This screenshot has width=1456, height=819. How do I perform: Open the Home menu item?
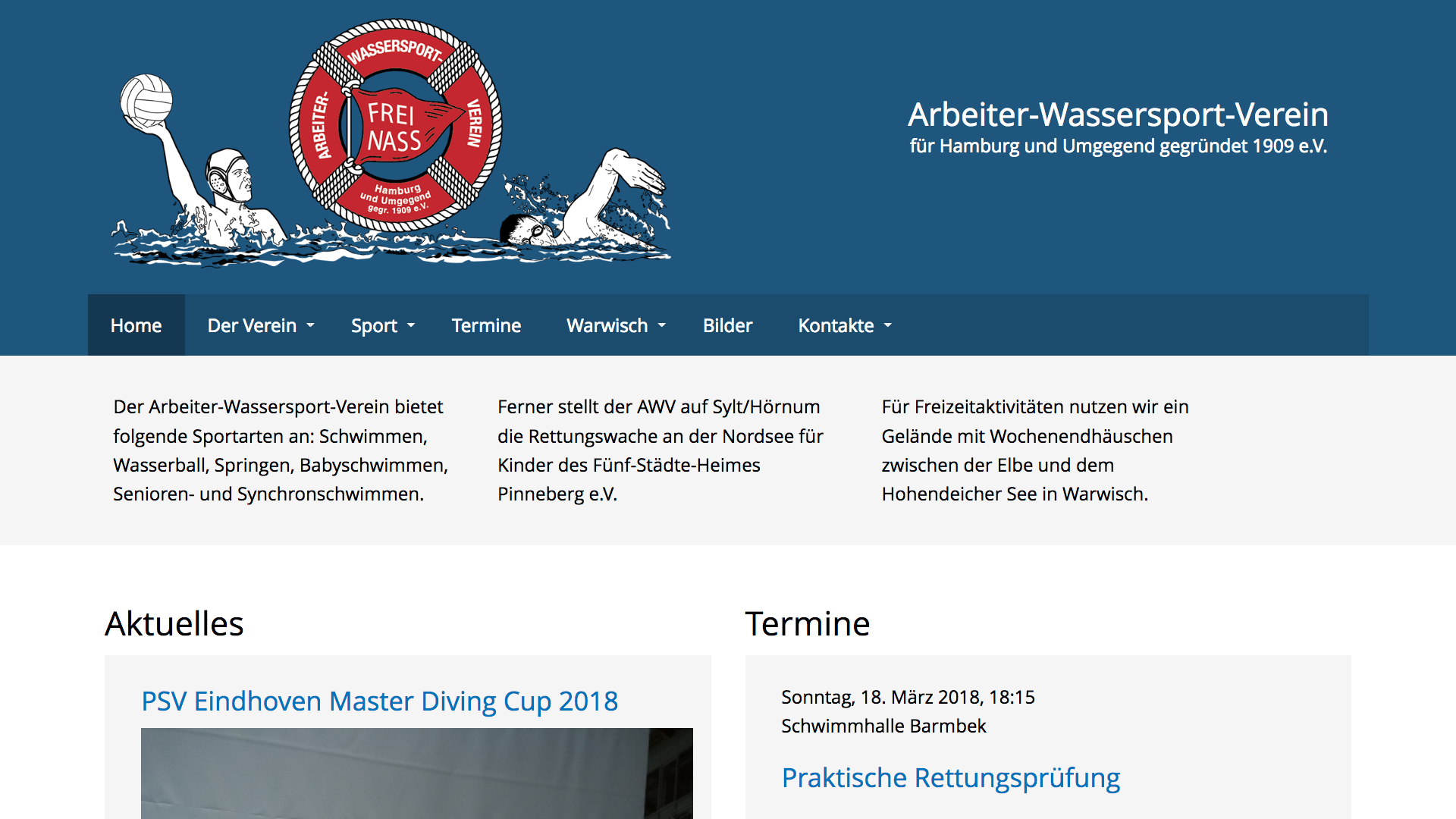click(x=136, y=325)
